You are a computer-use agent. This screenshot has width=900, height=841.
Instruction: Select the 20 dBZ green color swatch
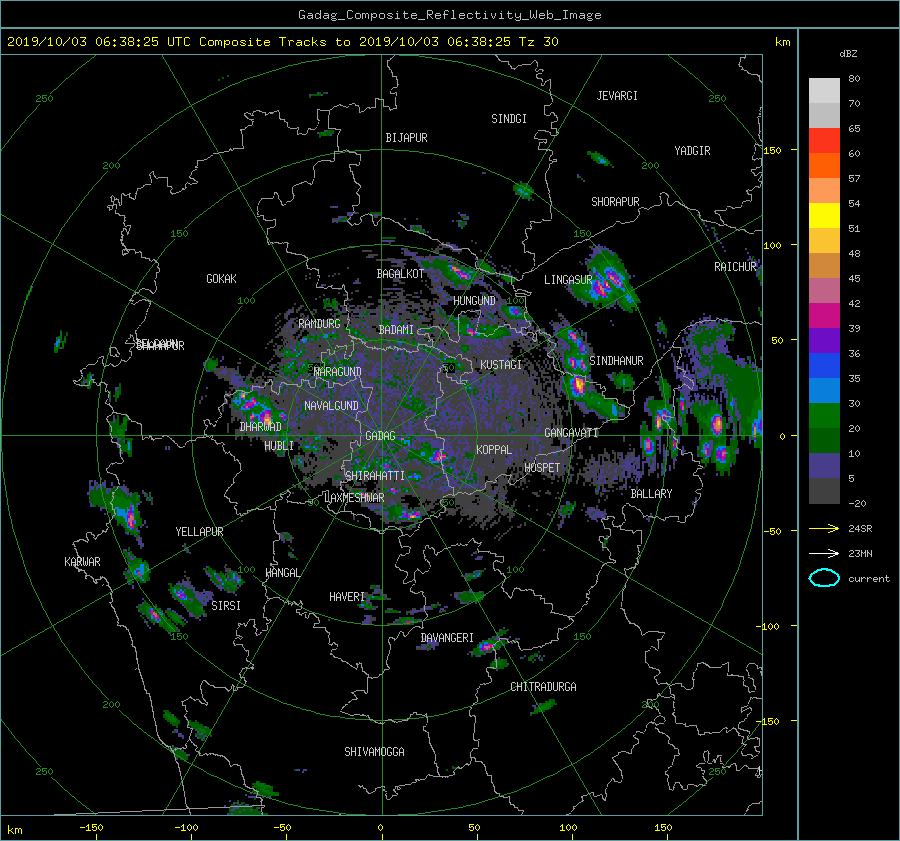[824, 416]
